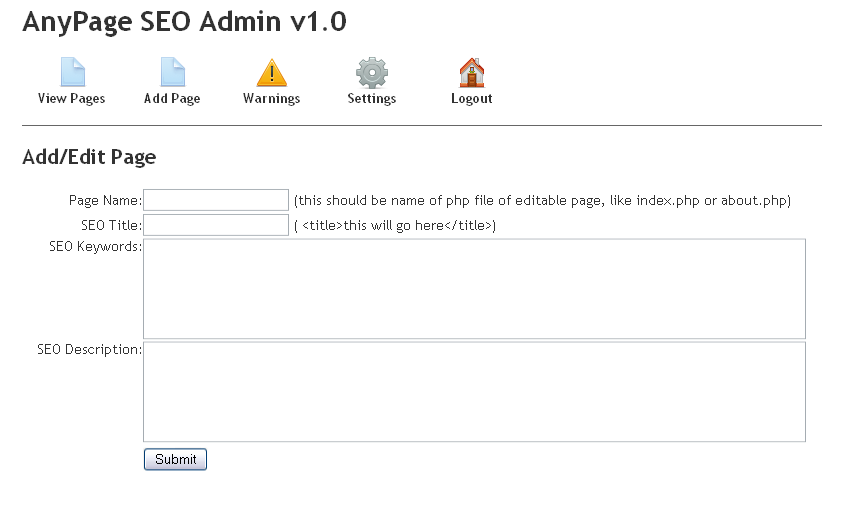Select the View Pages text link

click(72, 99)
